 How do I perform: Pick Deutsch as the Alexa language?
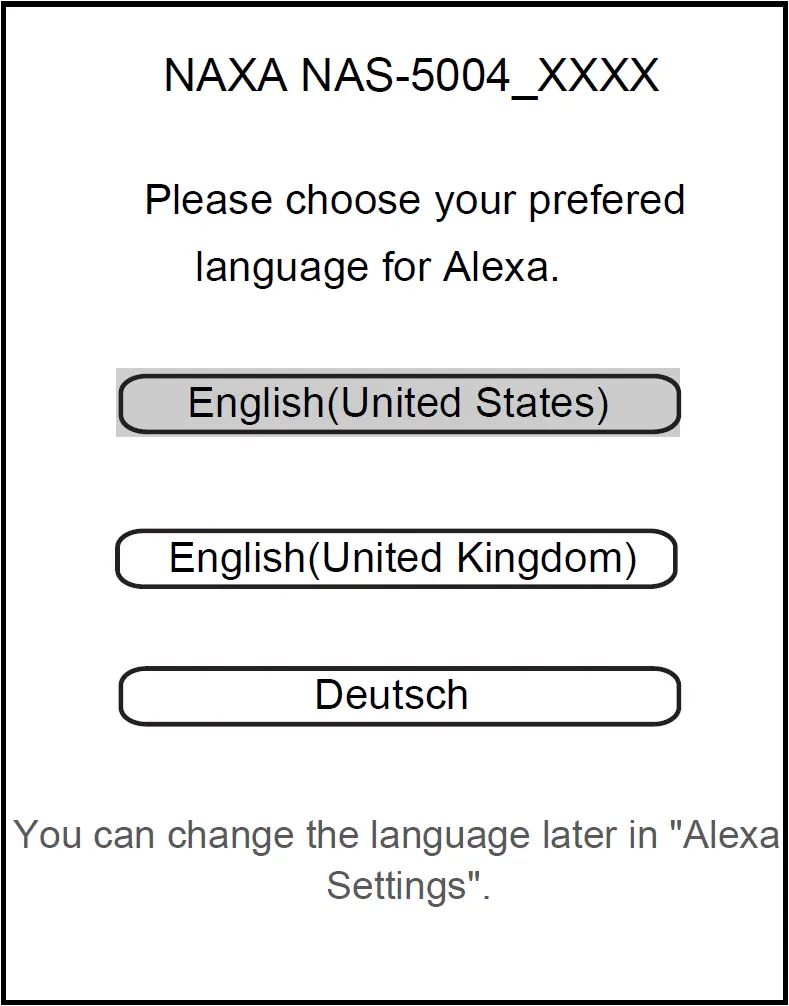click(399, 696)
